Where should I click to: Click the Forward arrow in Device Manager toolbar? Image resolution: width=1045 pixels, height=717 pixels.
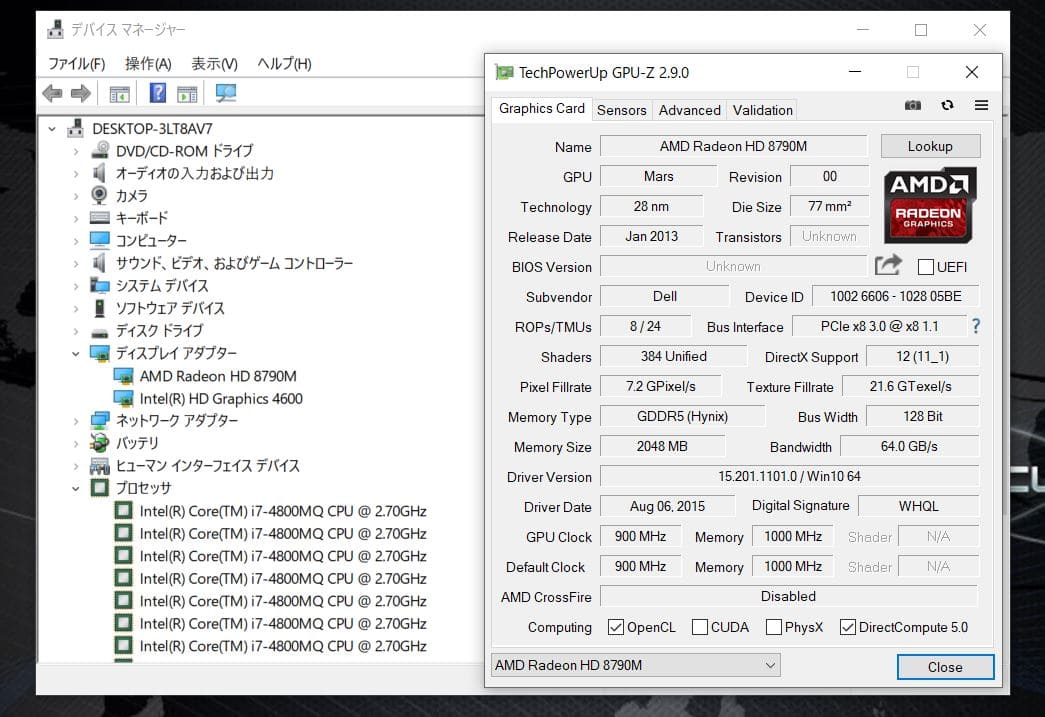[81, 93]
